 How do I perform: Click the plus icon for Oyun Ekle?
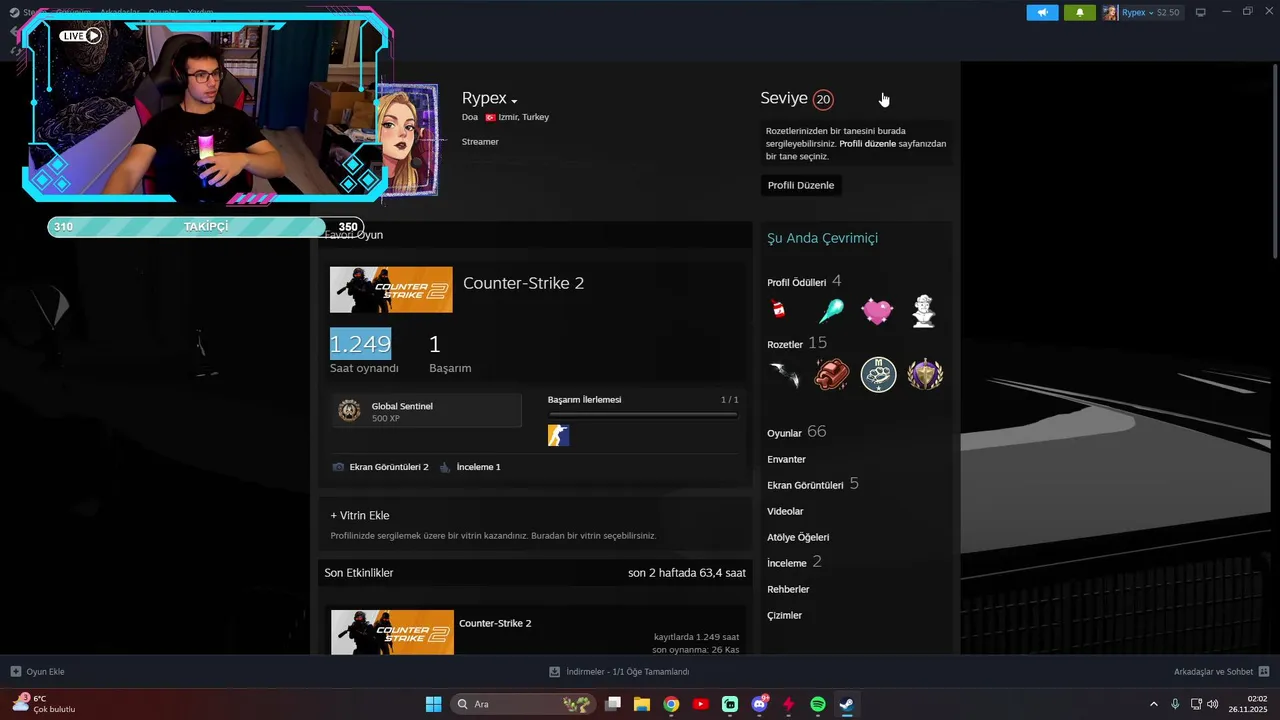coord(15,671)
